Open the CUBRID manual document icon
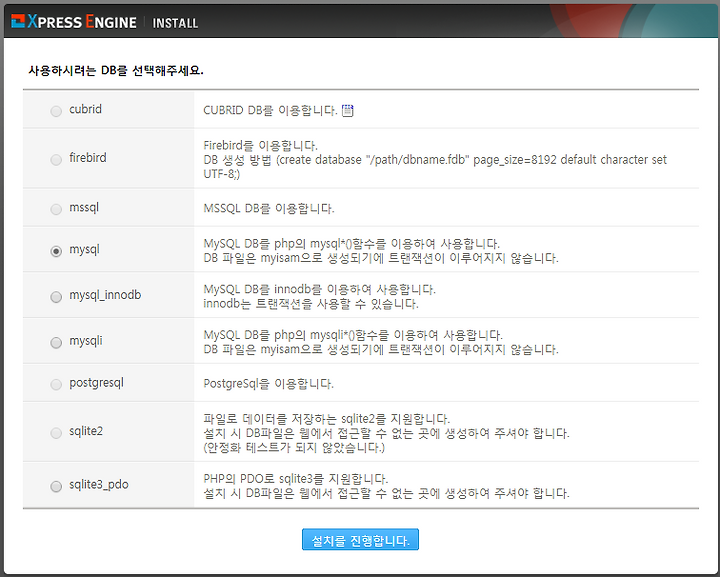The width and height of the screenshot is (720, 577). [x=348, y=111]
